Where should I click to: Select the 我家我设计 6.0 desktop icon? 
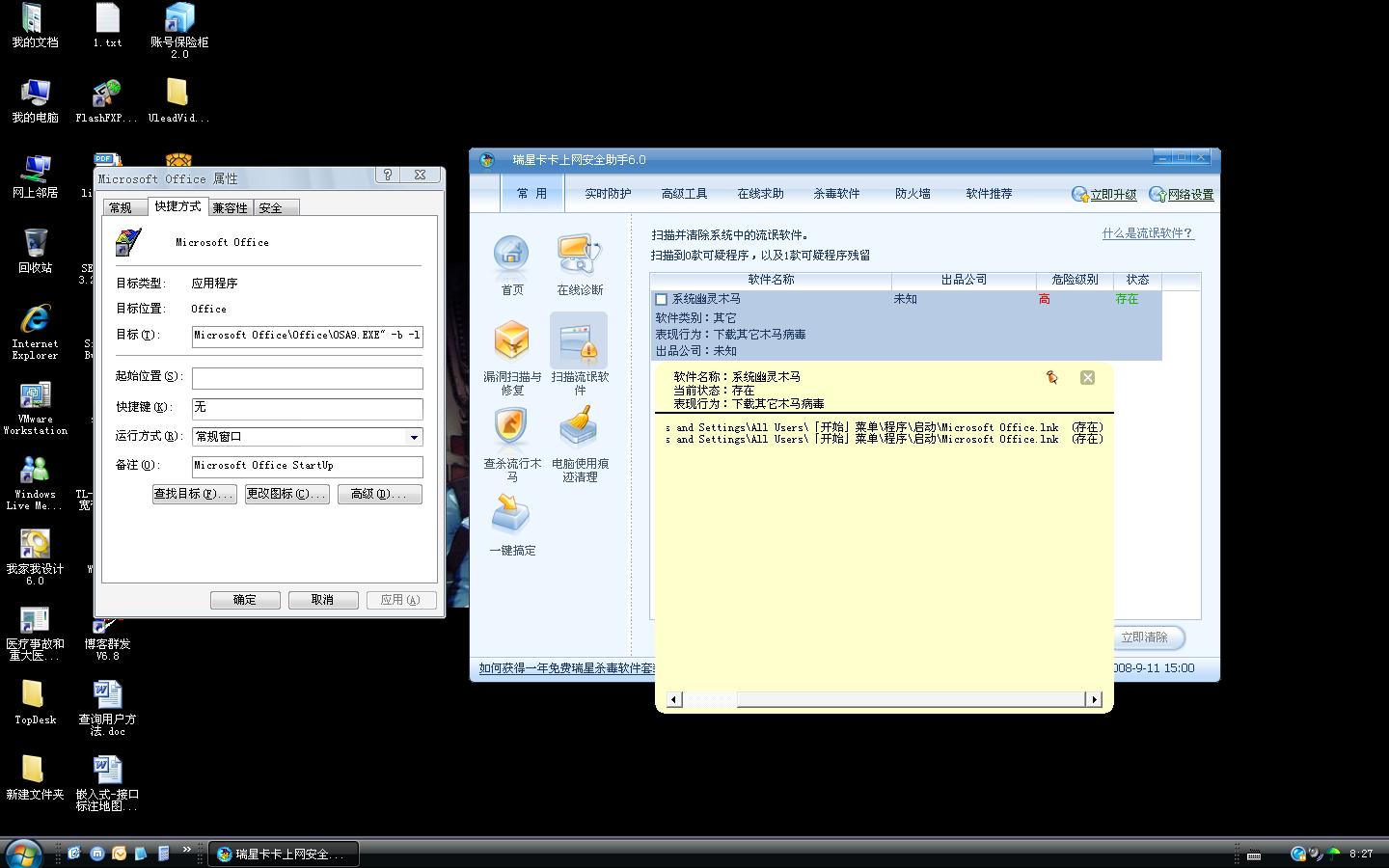35,557
